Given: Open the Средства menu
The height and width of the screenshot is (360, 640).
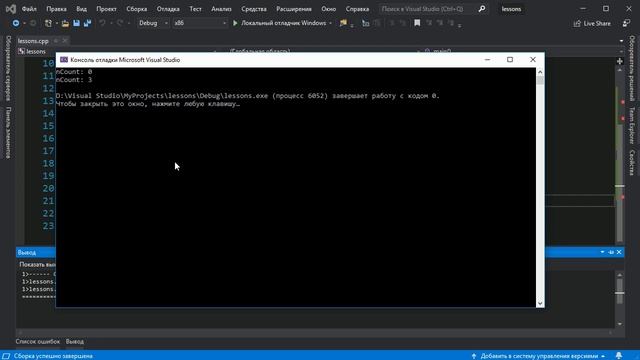Looking at the screenshot, I should click(x=254, y=9).
